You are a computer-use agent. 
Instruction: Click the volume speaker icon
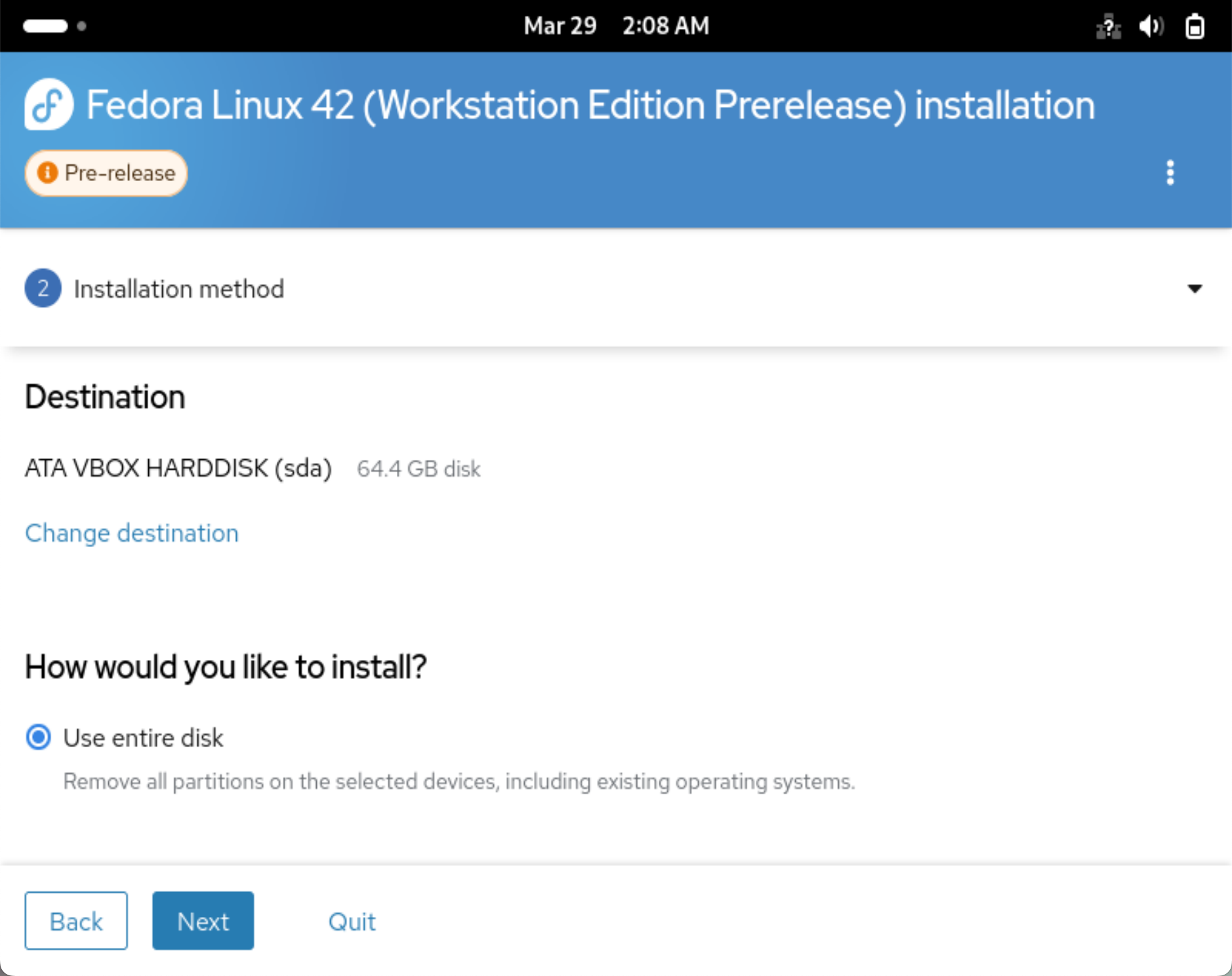1151,27
